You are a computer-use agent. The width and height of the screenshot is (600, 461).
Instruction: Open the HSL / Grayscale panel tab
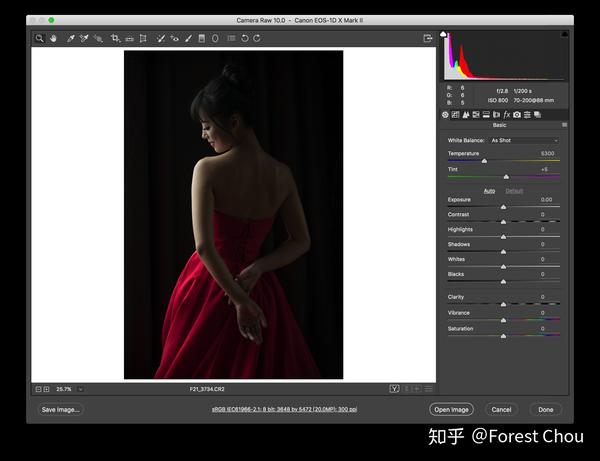pyautogui.click(x=476, y=114)
